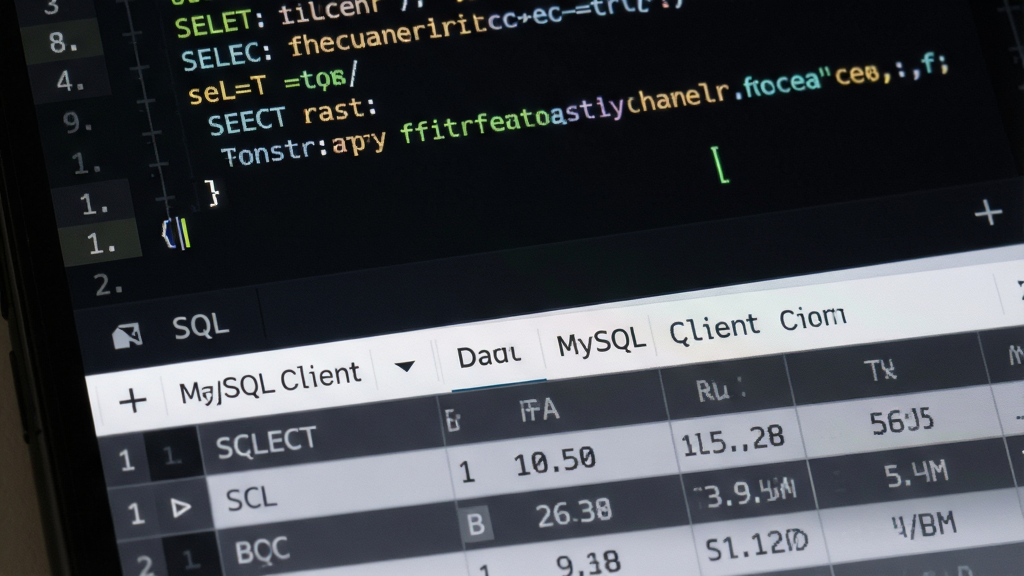Open the Ciom tab
This screenshot has height=576, width=1024.
coord(813,319)
